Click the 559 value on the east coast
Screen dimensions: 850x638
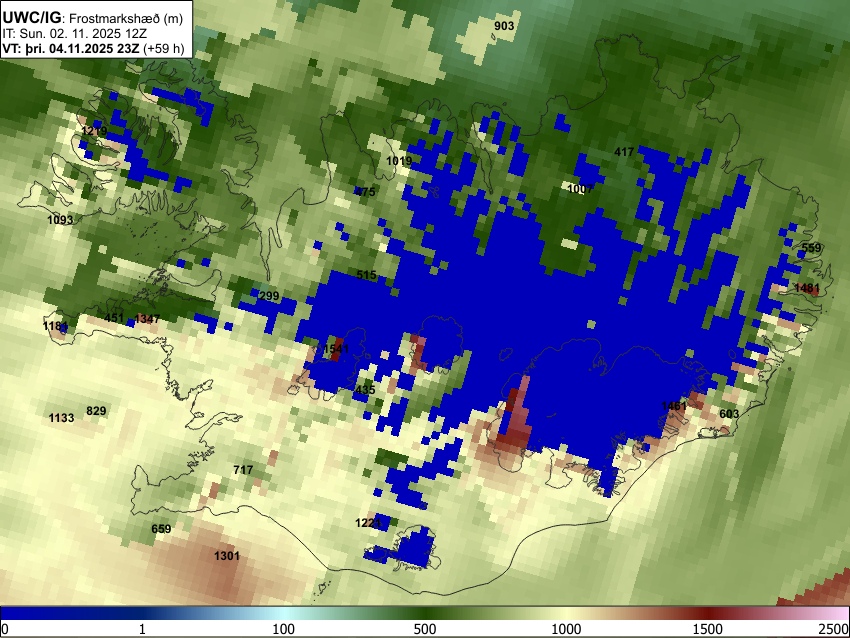coord(811,248)
